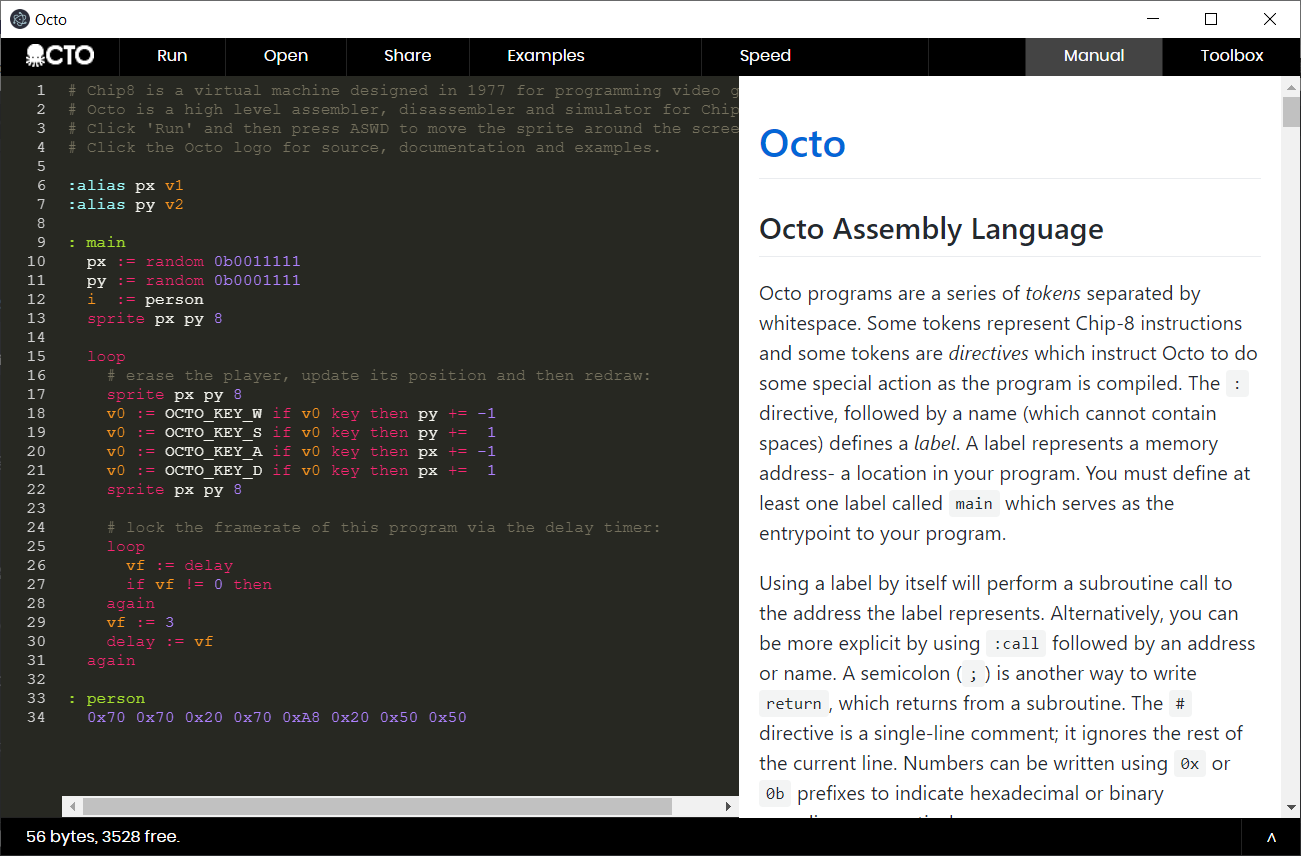Minimize the Octo window
1301x856 pixels.
(x=1153, y=19)
